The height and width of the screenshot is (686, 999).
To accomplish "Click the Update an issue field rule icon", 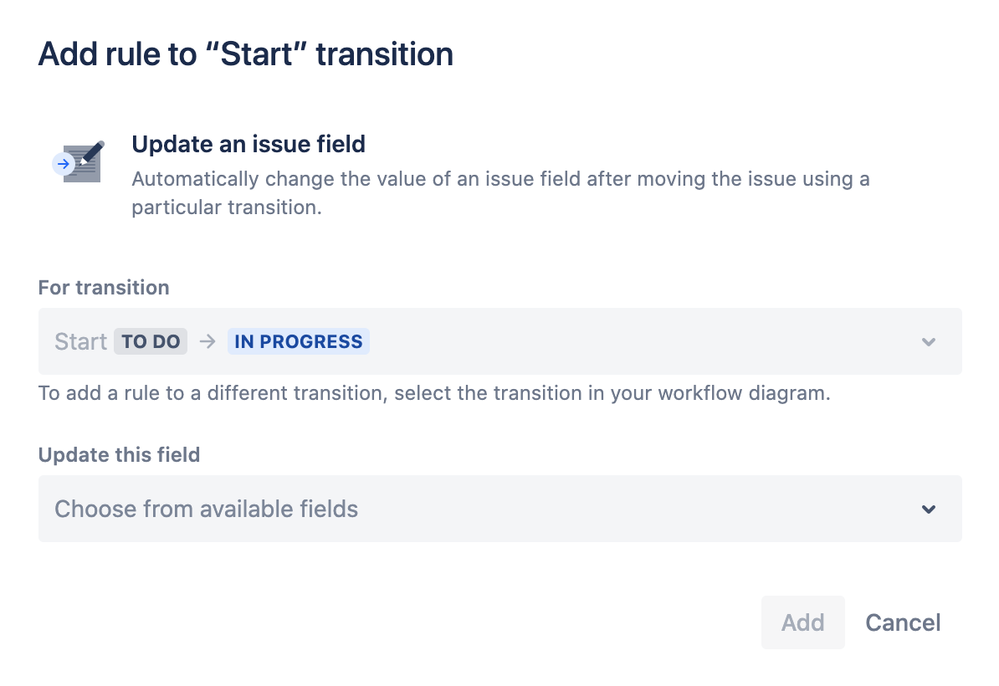I will pyautogui.click(x=78, y=160).
